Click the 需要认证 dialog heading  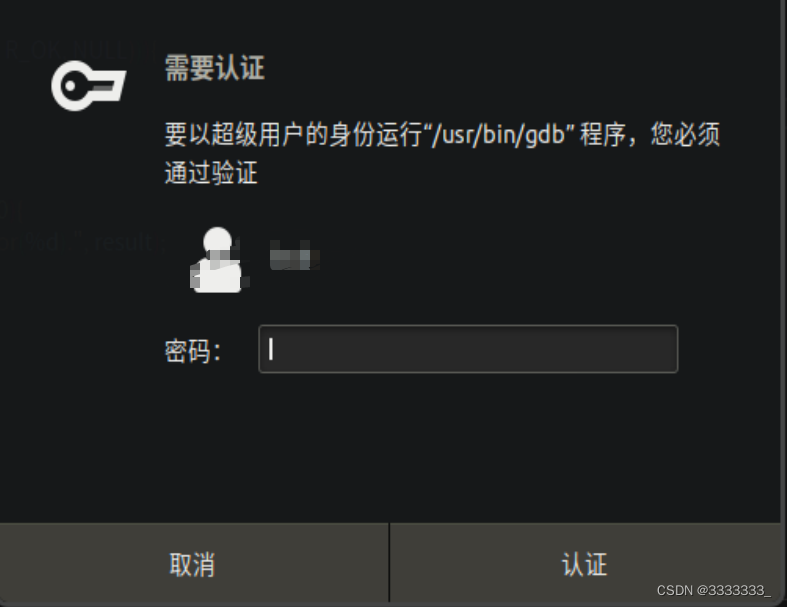pyautogui.click(x=214, y=68)
